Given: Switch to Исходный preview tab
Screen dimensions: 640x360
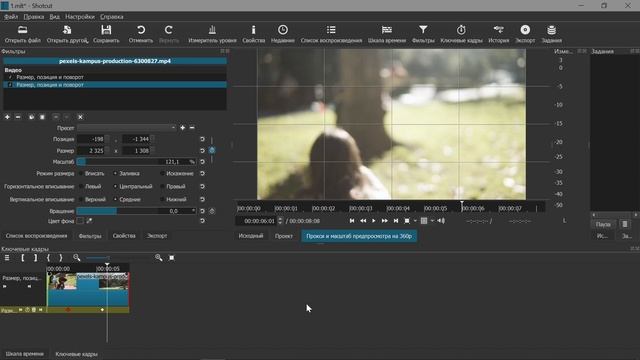Looking at the screenshot, I should tap(251, 236).
